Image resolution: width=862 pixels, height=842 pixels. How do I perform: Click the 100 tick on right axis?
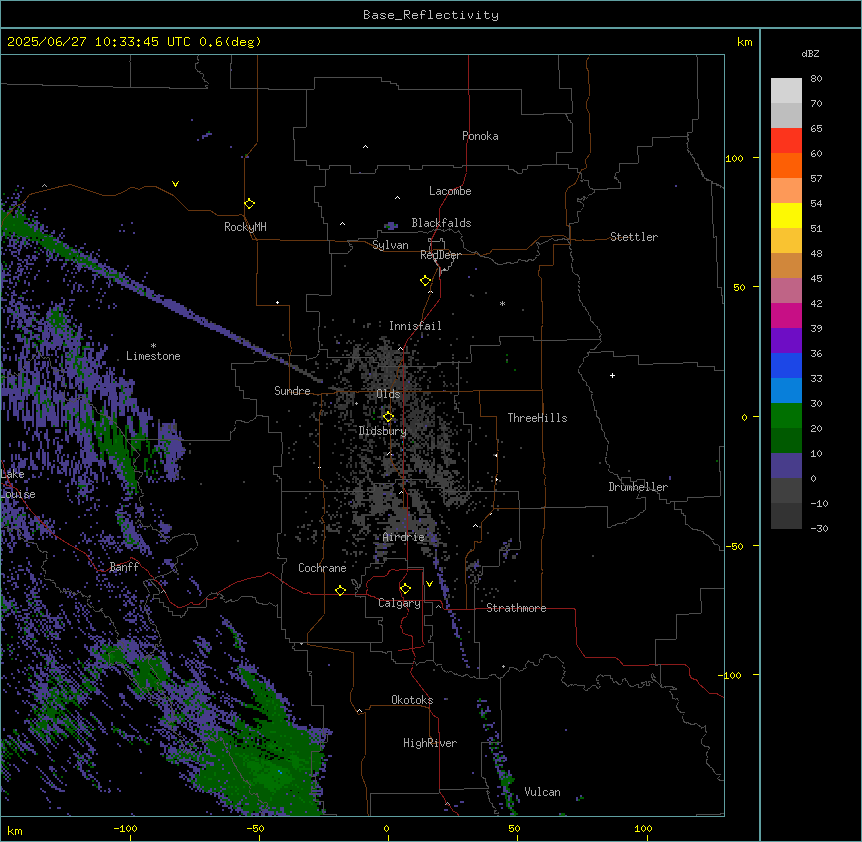point(734,158)
